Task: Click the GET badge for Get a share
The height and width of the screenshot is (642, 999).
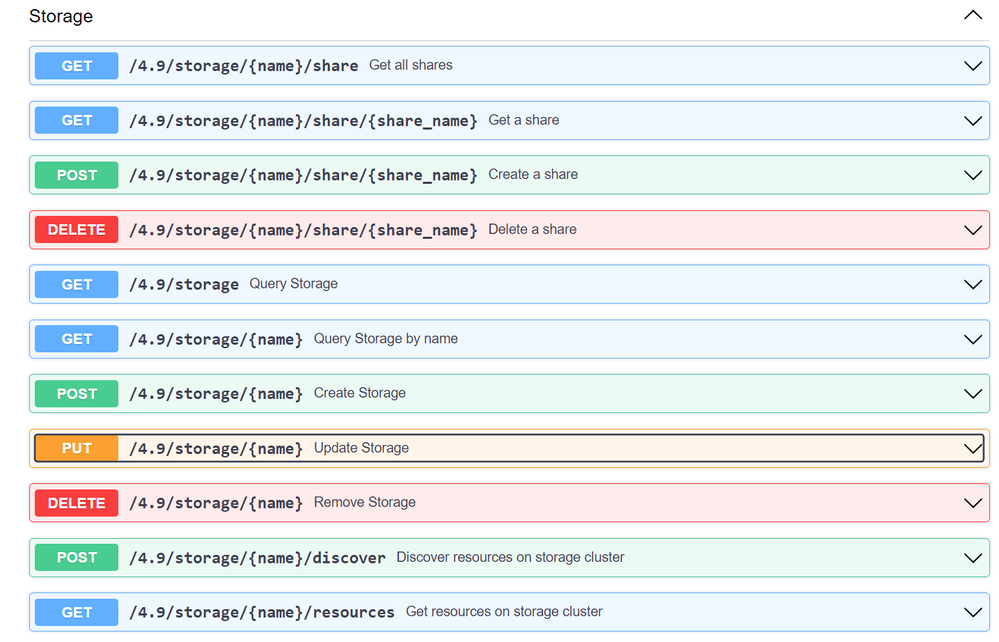Action: click(x=77, y=121)
